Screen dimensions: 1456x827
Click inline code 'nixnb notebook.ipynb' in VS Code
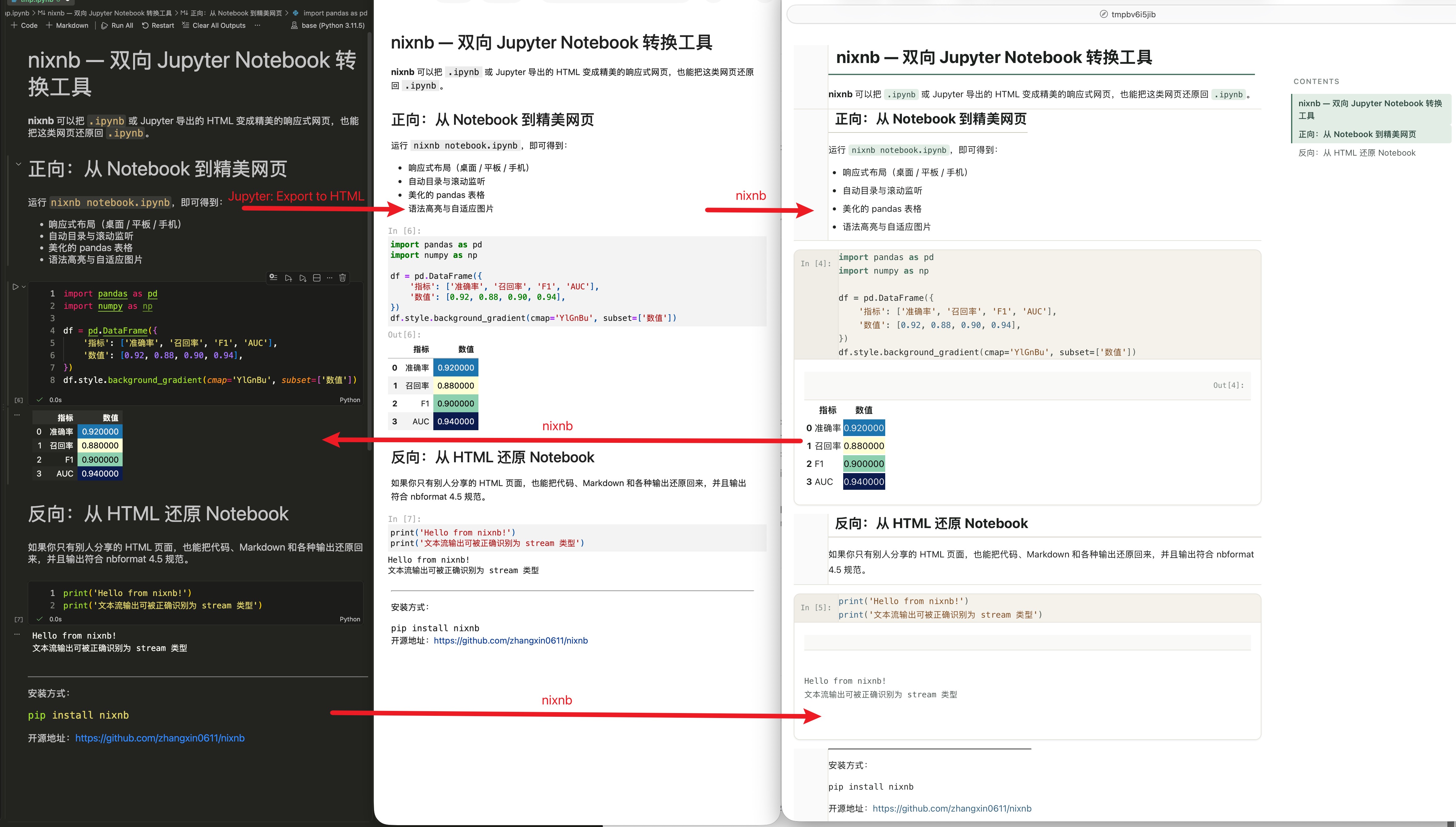pos(110,203)
